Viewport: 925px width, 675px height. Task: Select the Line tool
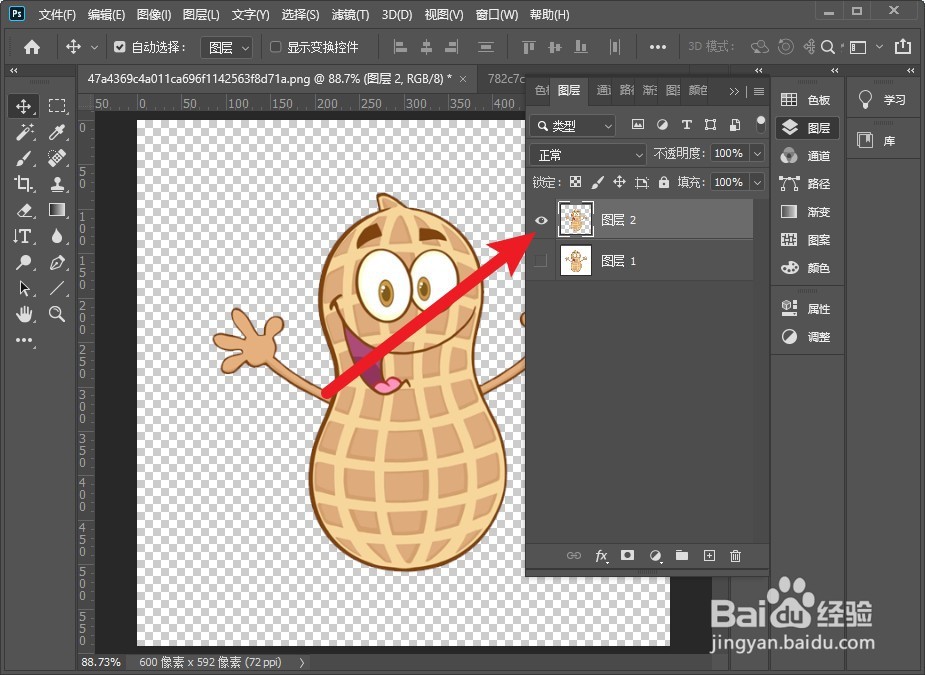(x=57, y=288)
